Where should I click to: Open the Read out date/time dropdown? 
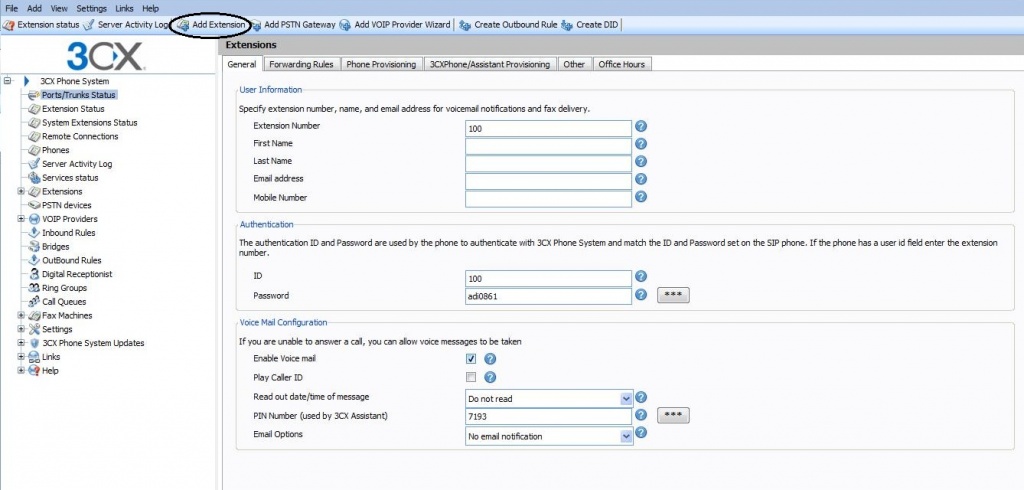click(x=626, y=398)
